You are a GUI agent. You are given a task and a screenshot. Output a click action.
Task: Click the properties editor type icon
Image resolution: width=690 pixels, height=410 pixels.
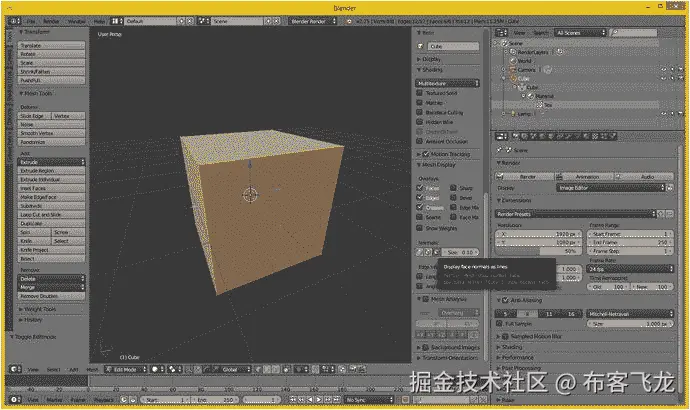point(502,136)
